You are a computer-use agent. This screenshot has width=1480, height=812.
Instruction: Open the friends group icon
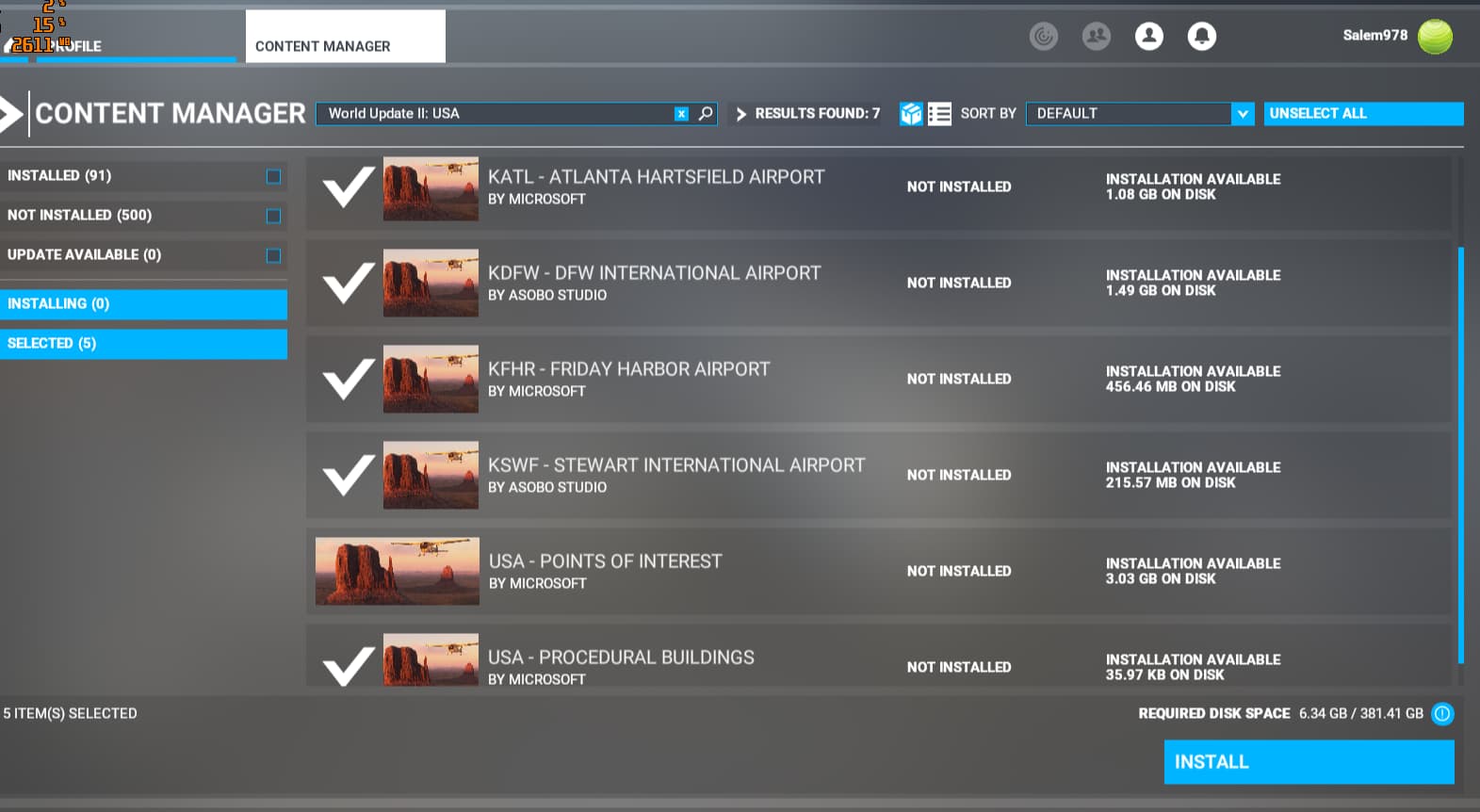tap(1096, 37)
